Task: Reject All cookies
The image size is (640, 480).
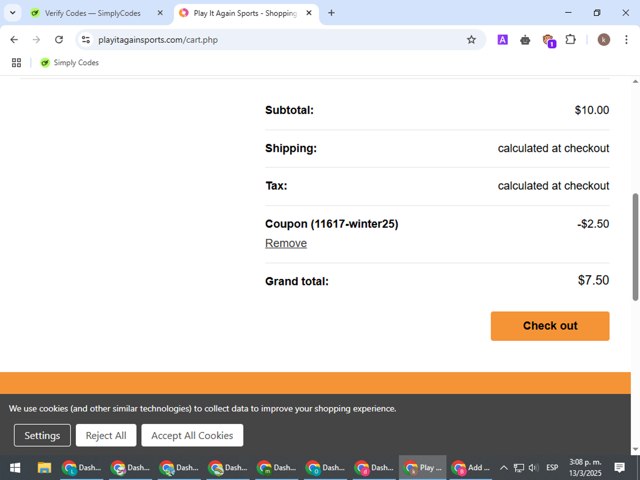Action: 106,435
